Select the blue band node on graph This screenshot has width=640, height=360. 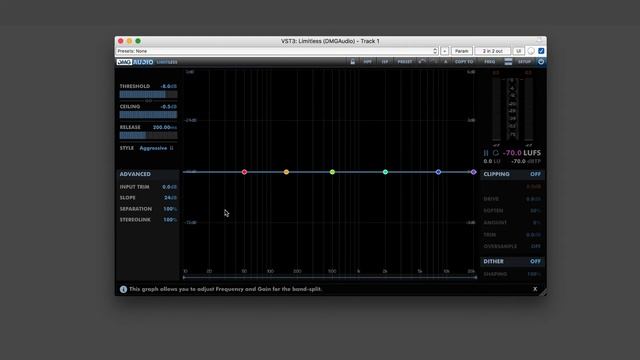(438, 172)
